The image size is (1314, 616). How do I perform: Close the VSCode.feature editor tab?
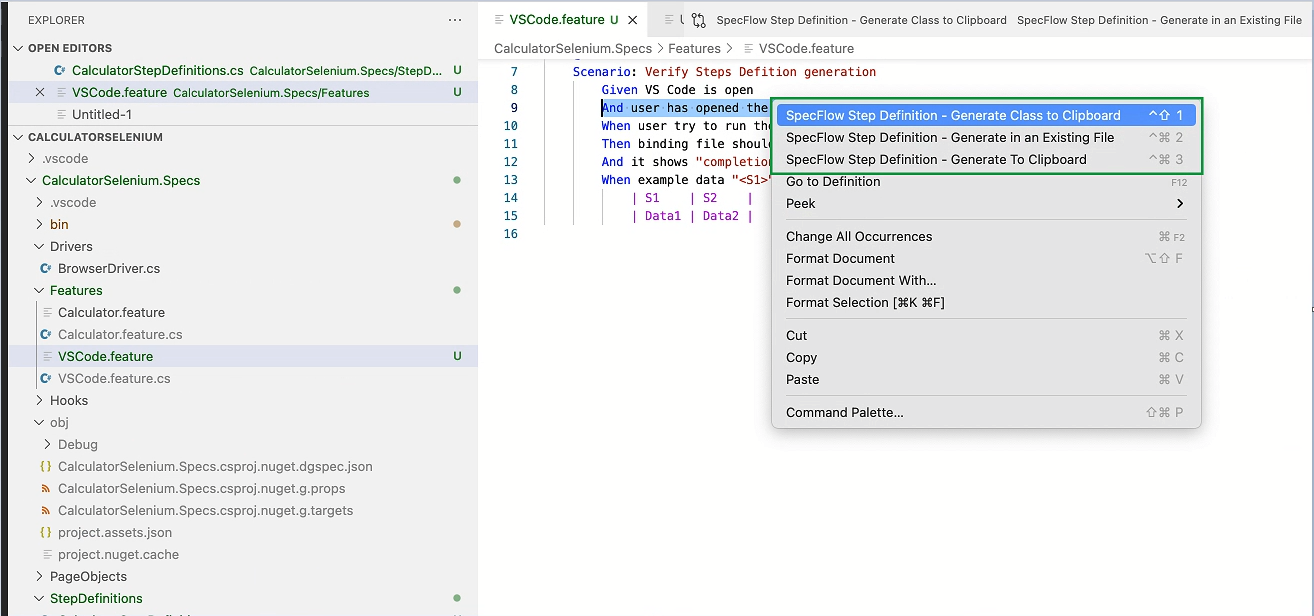pos(632,20)
